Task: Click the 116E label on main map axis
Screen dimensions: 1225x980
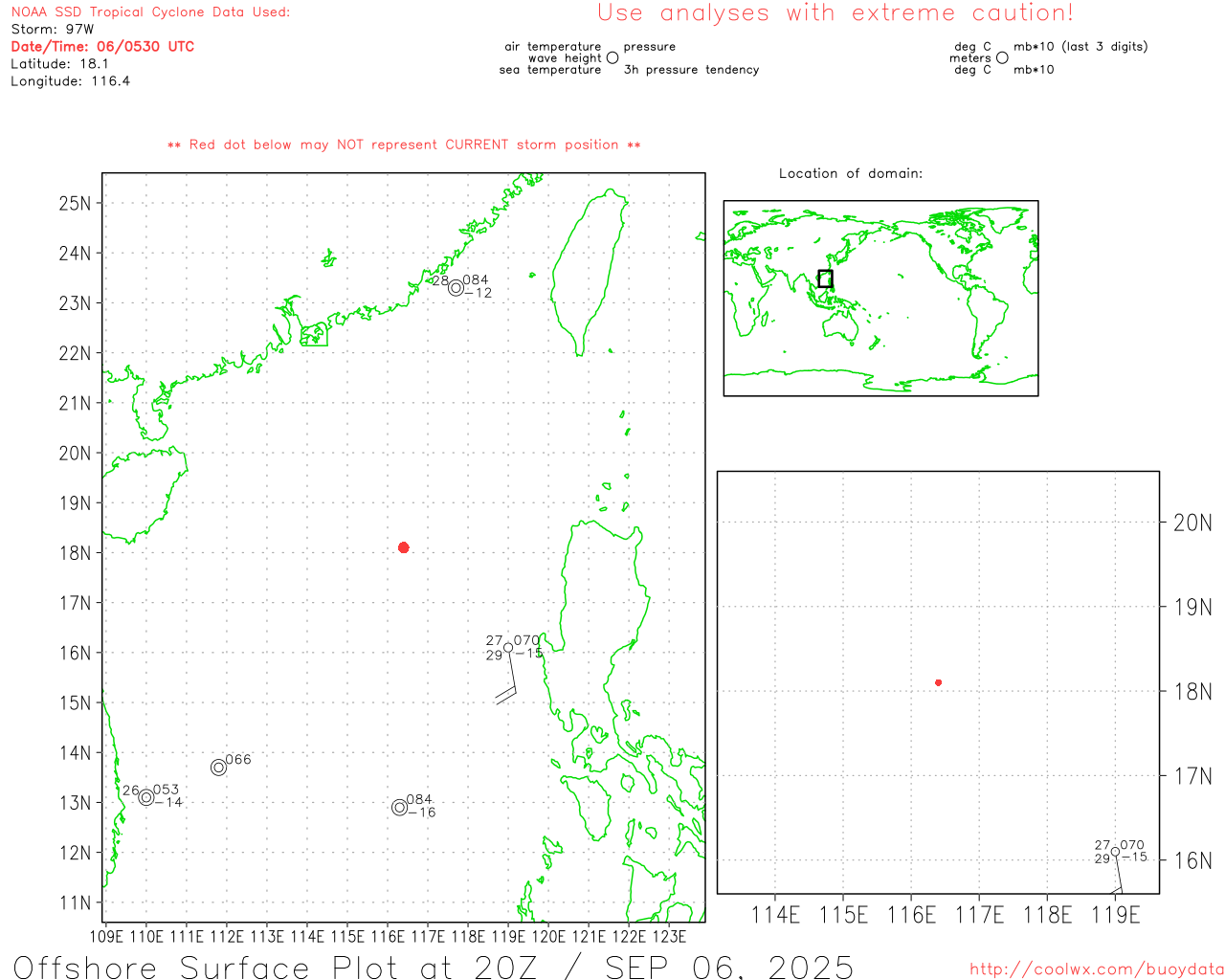Action: click(x=388, y=936)
